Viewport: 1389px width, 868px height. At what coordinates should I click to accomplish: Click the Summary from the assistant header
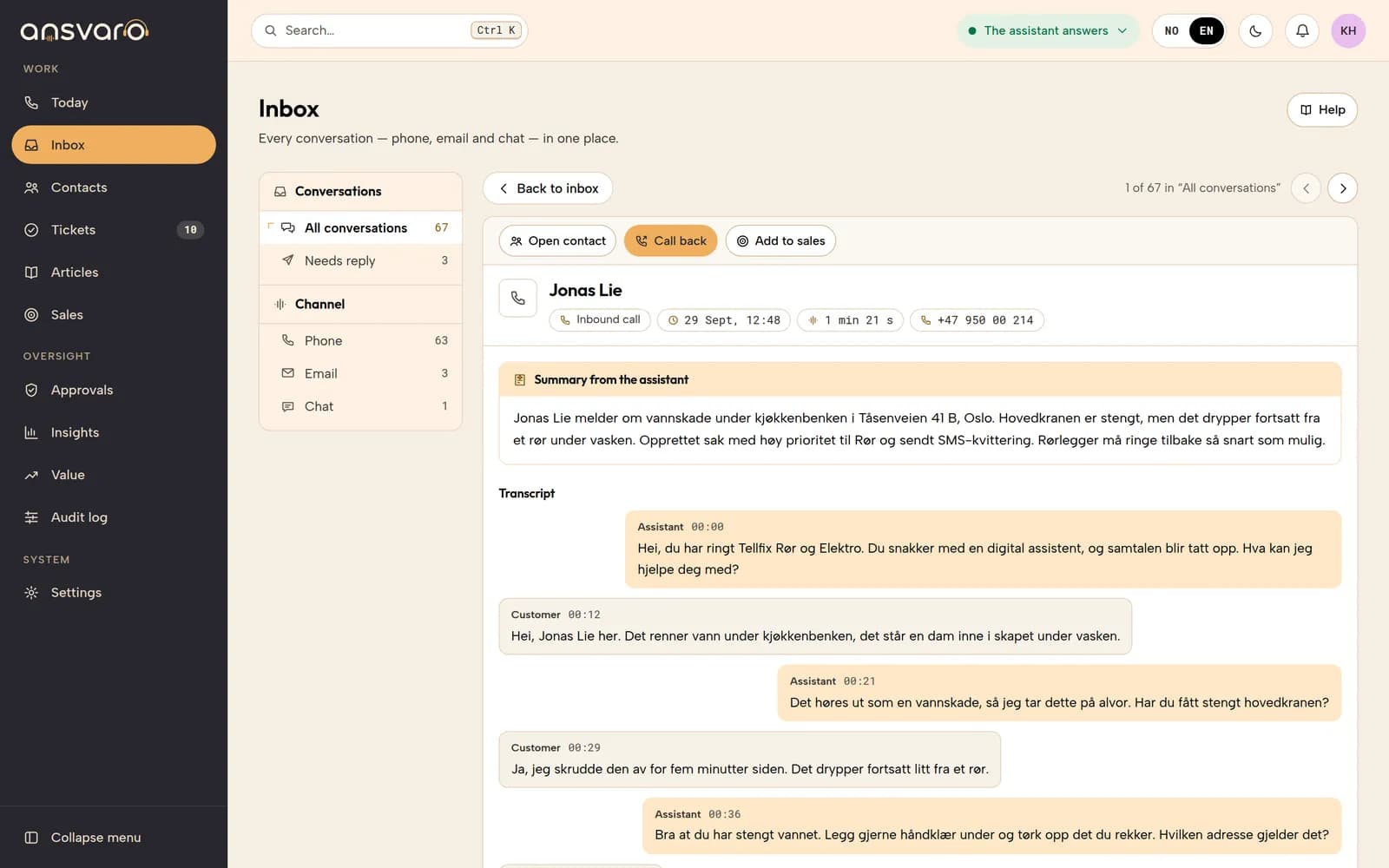click(x=920, y=379)
